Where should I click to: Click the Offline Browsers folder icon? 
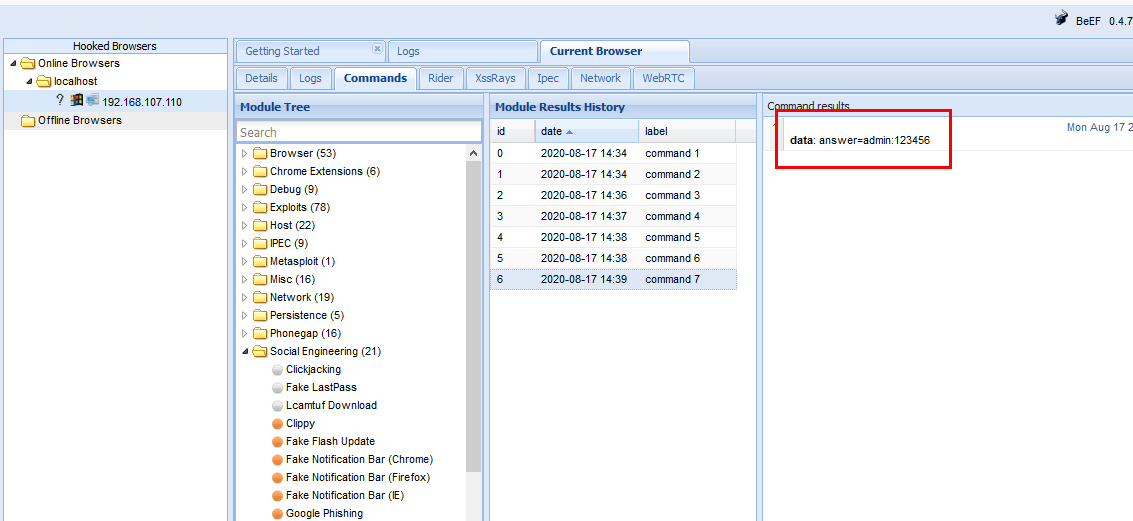[28, 121]
